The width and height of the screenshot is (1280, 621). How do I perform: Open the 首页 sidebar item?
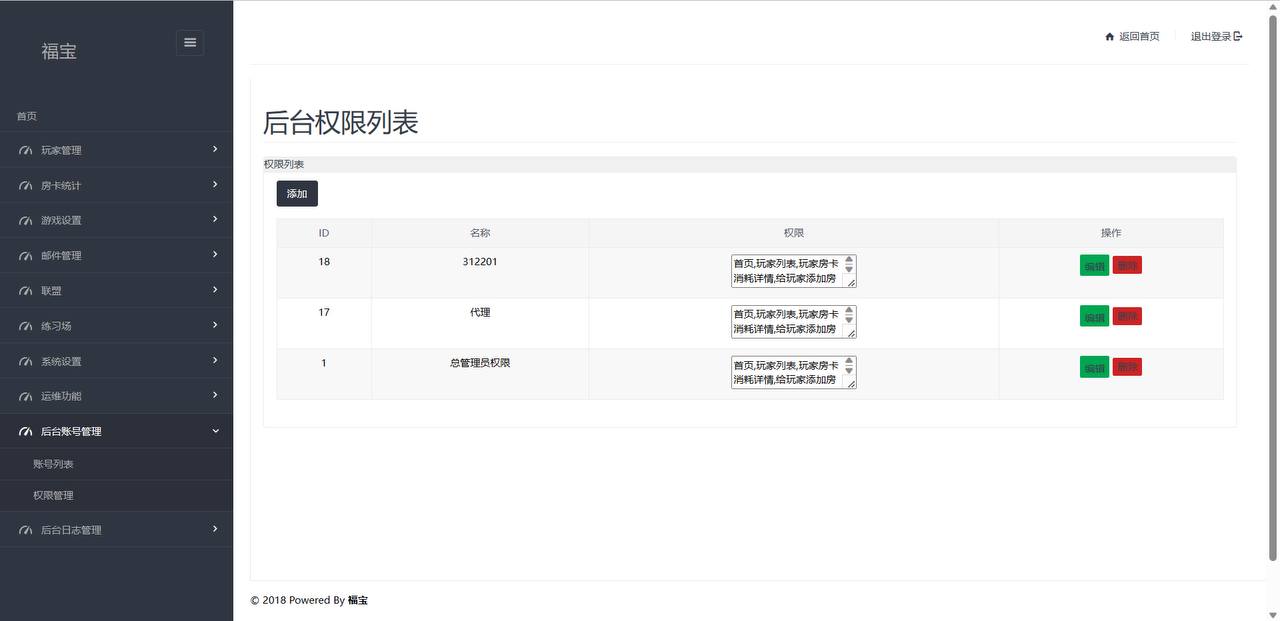tap(27, 116)
